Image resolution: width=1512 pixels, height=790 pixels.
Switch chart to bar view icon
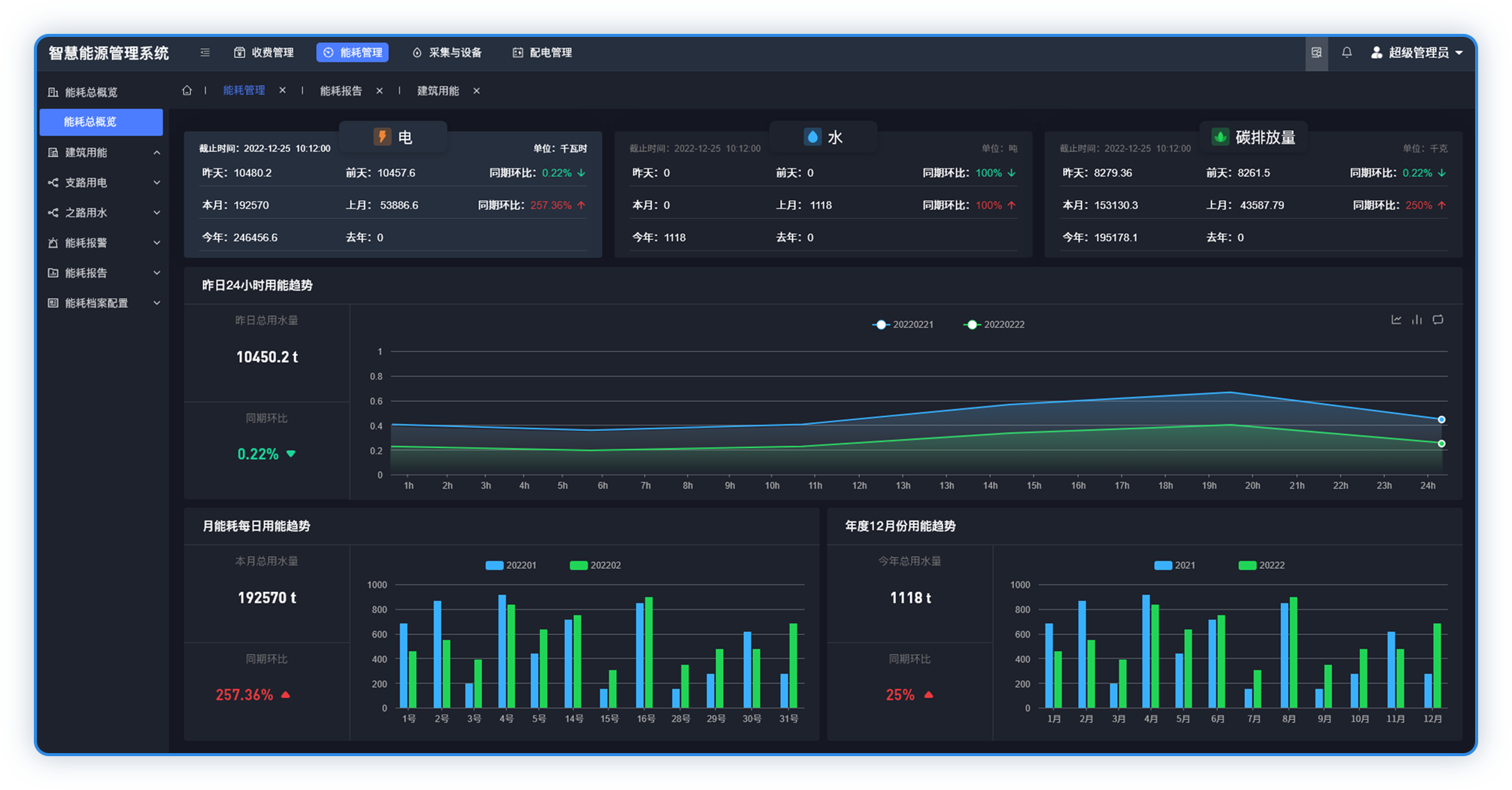coord(1417,320)
